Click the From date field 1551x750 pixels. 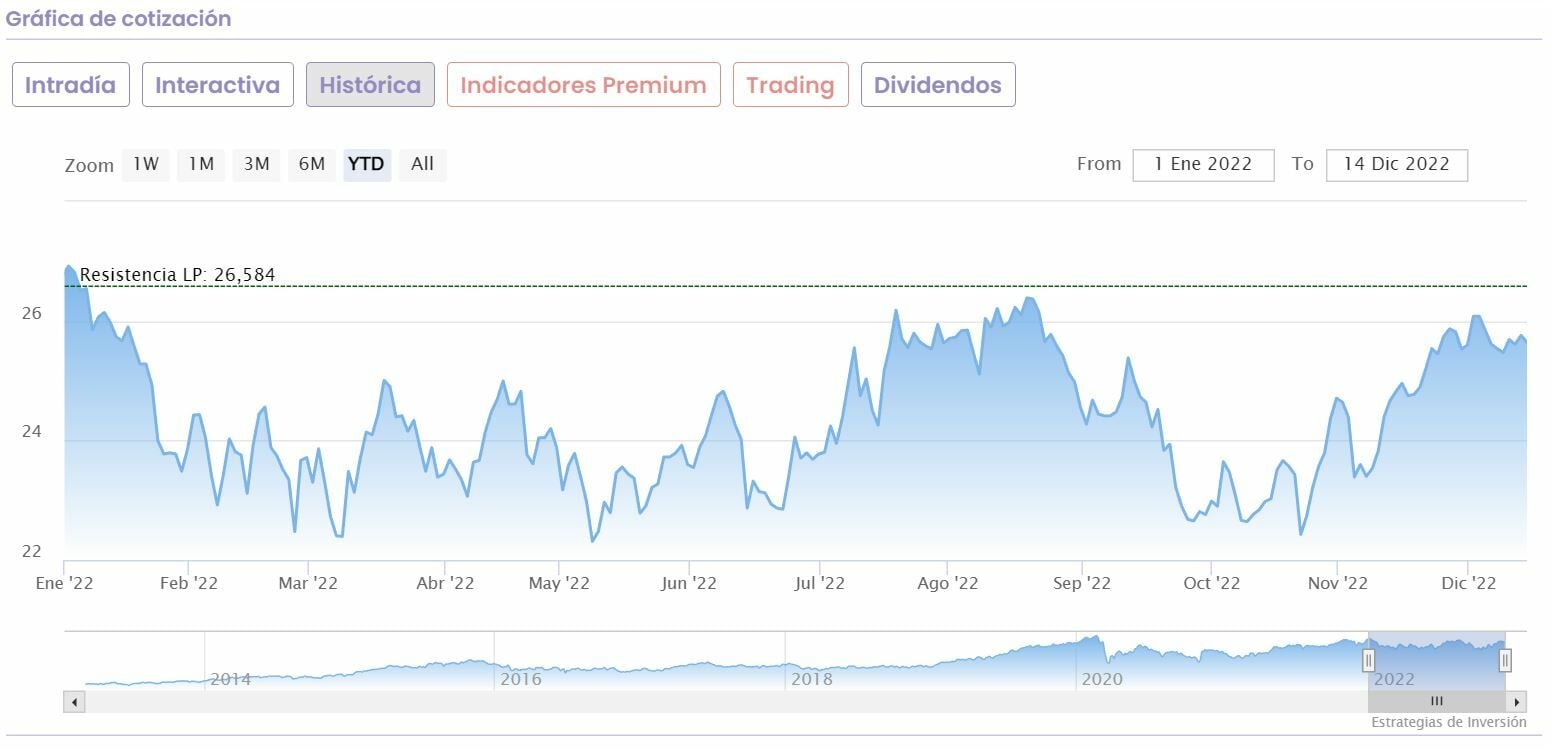point(1203,165)
